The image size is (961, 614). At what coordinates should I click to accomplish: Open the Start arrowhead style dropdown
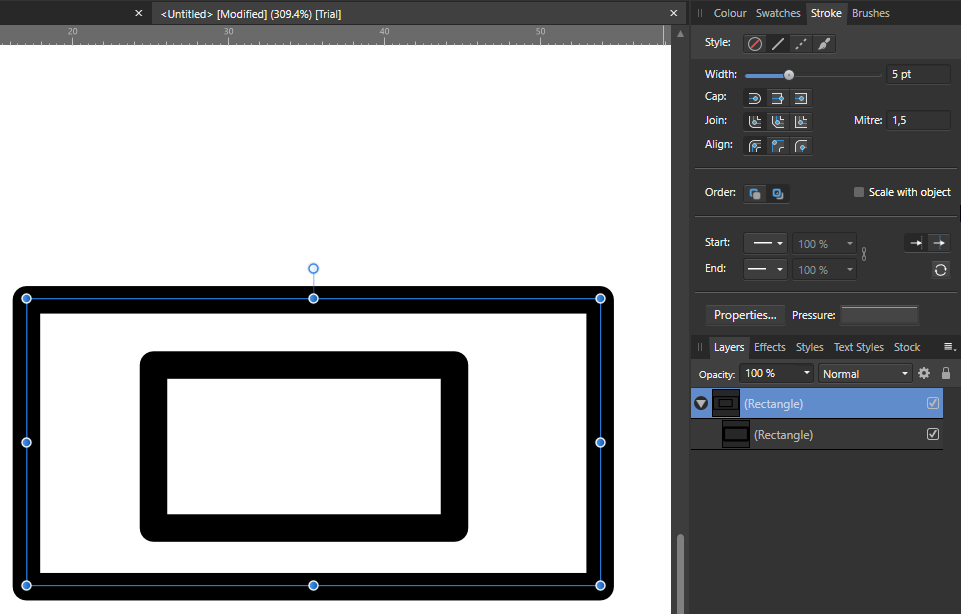point(766,244)
